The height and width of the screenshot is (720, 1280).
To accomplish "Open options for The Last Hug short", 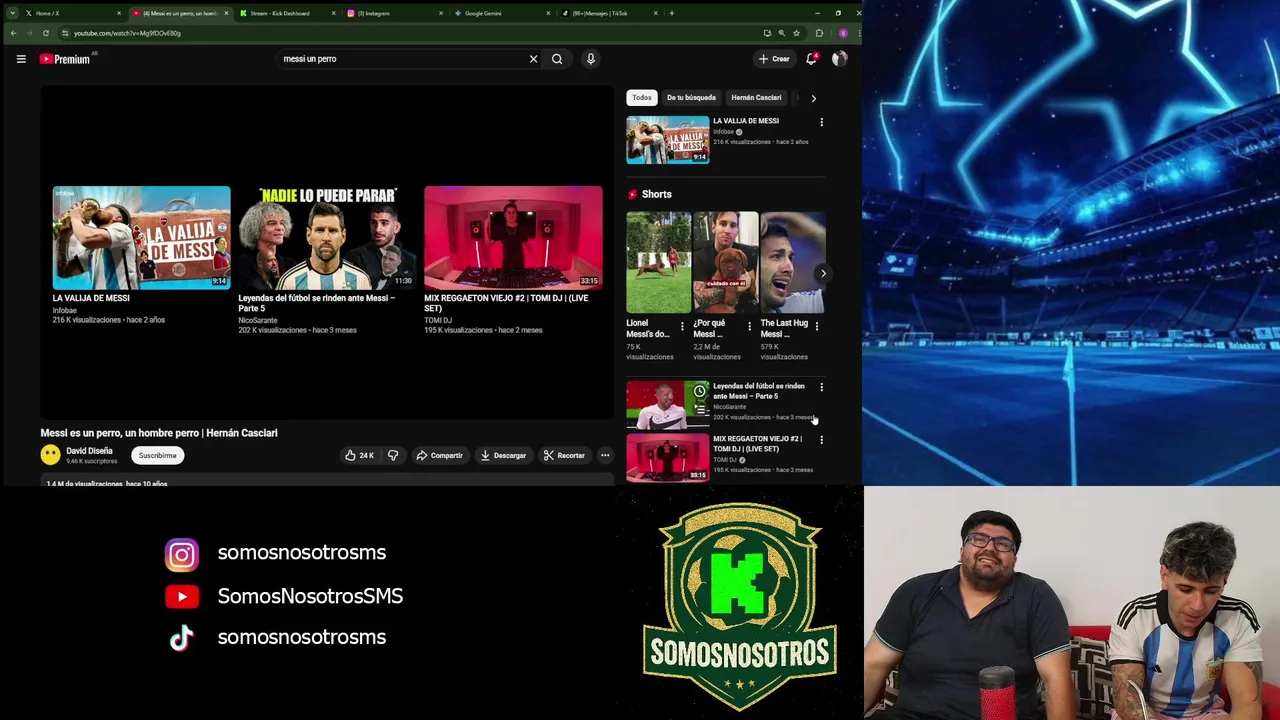I will click(x=816, y=326).
